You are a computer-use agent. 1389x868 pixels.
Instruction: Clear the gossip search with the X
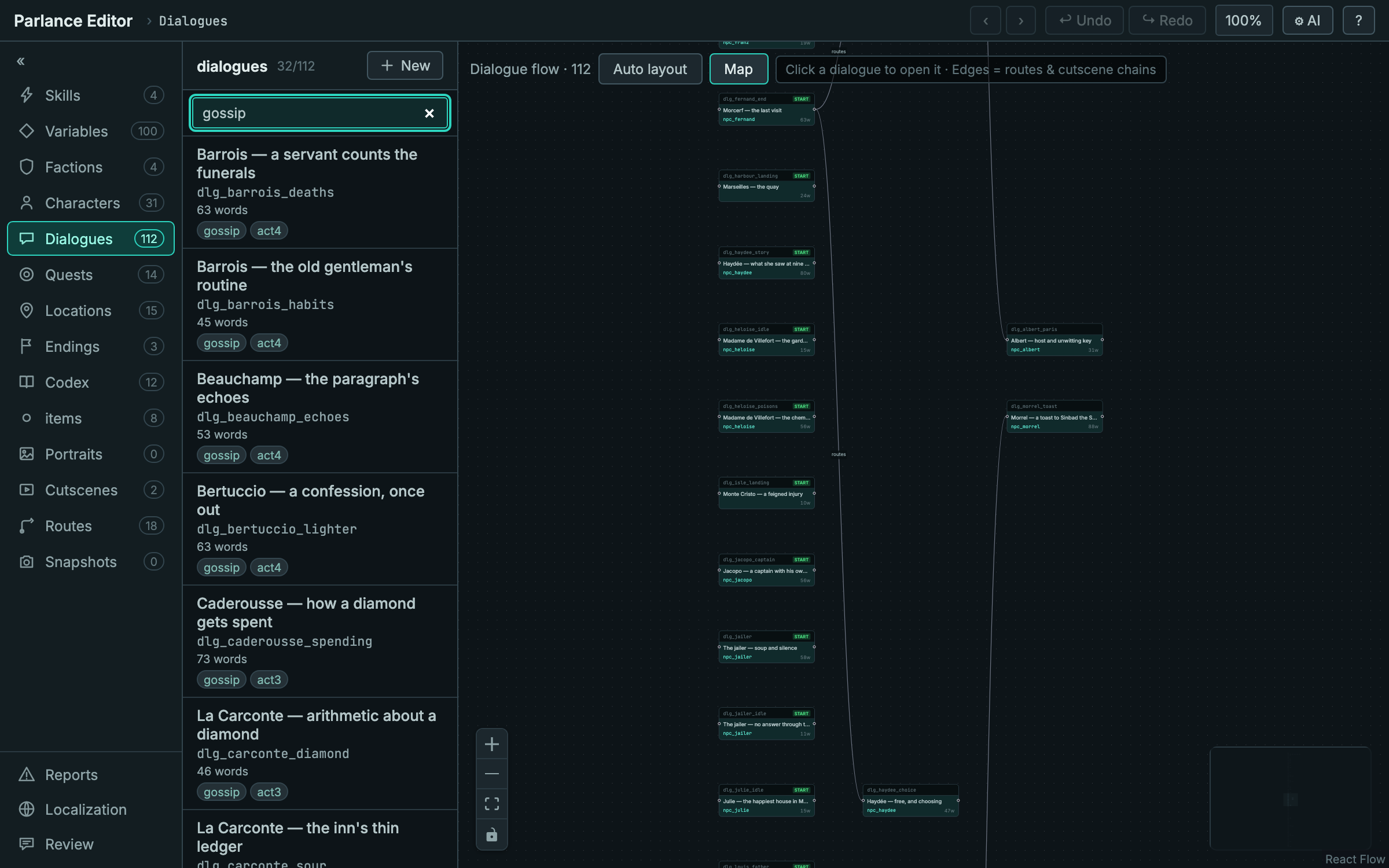[429, 113]
